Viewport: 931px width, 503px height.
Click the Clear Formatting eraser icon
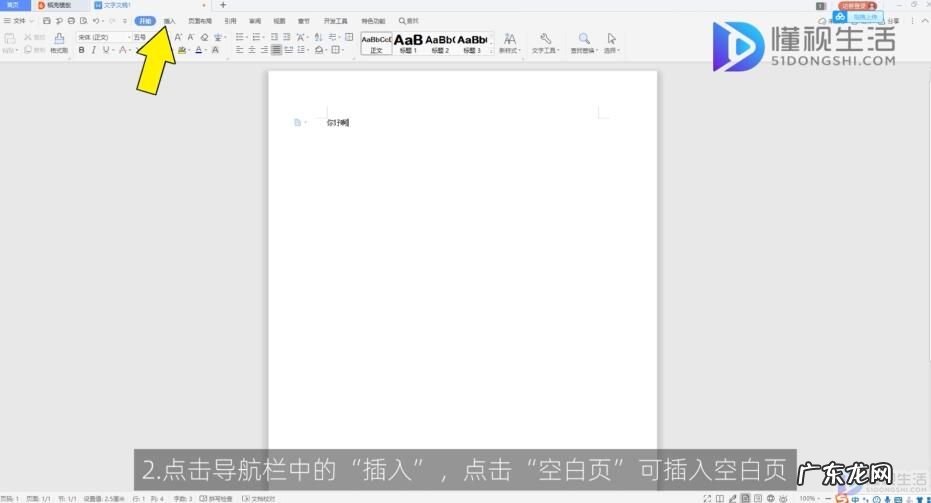[x=204, y=37]
